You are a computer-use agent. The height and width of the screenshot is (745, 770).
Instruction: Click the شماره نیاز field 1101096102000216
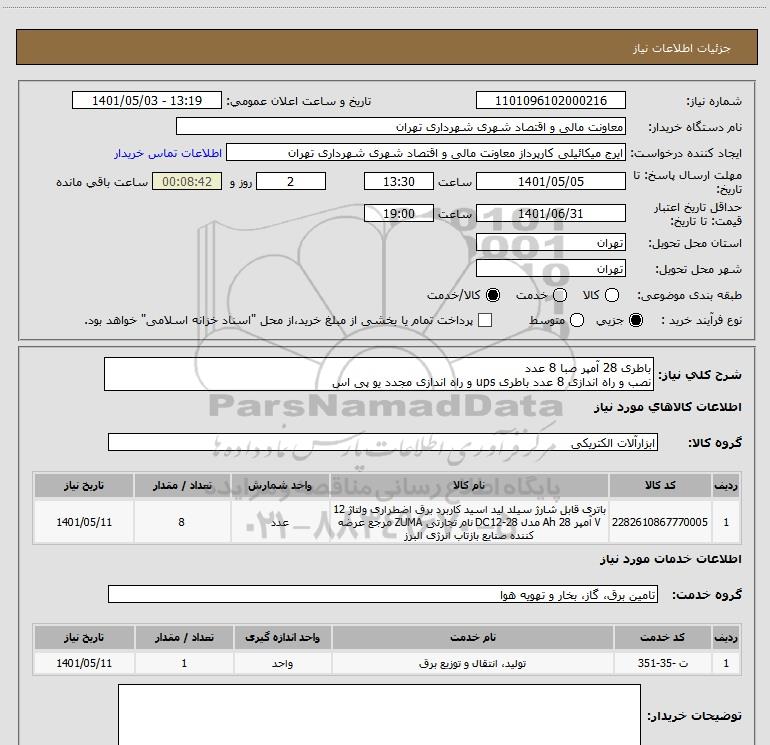tap(550, 100)
